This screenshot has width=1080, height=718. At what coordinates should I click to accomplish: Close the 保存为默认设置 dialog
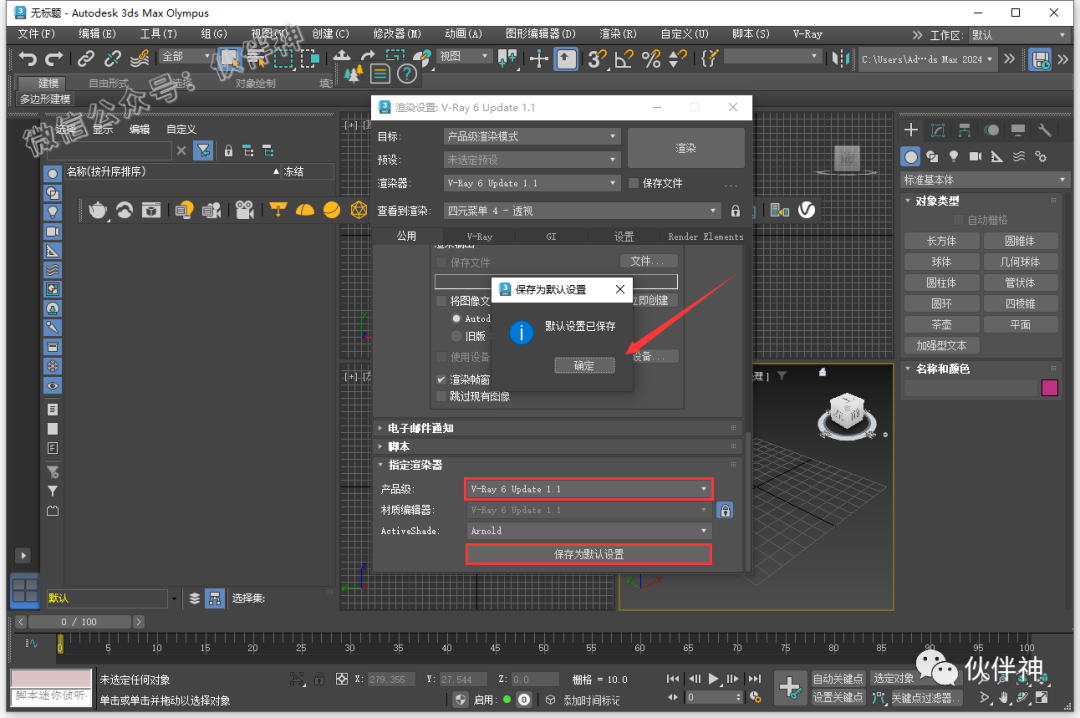620,289
